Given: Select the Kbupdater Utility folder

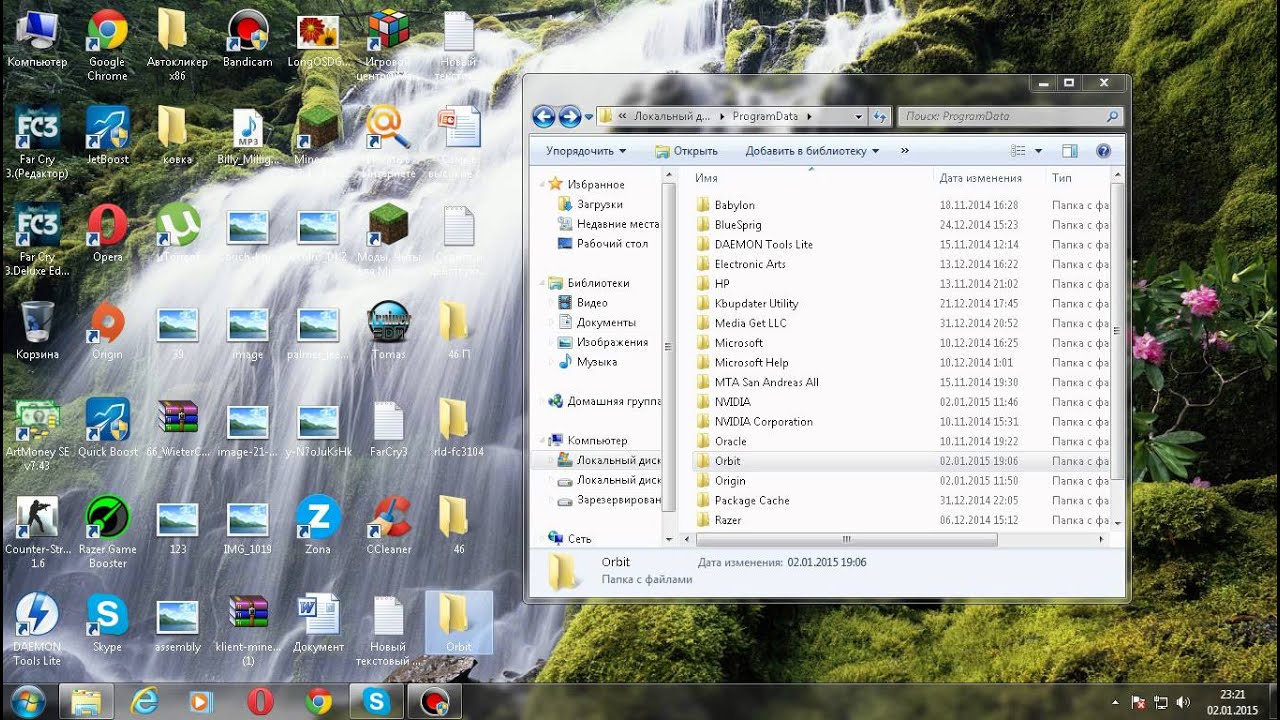Looking at the screenshot, I should point(747,303).
